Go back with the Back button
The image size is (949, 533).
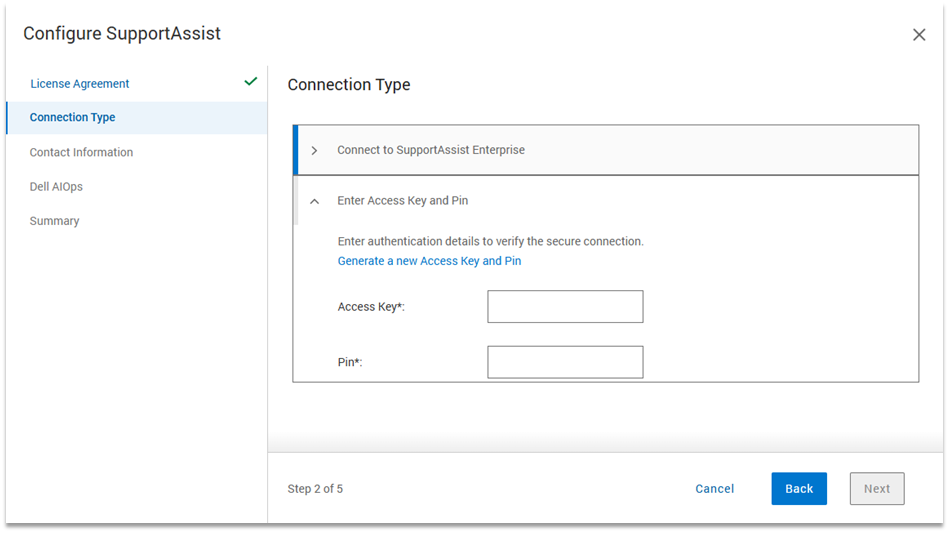(x=799, y=489)
